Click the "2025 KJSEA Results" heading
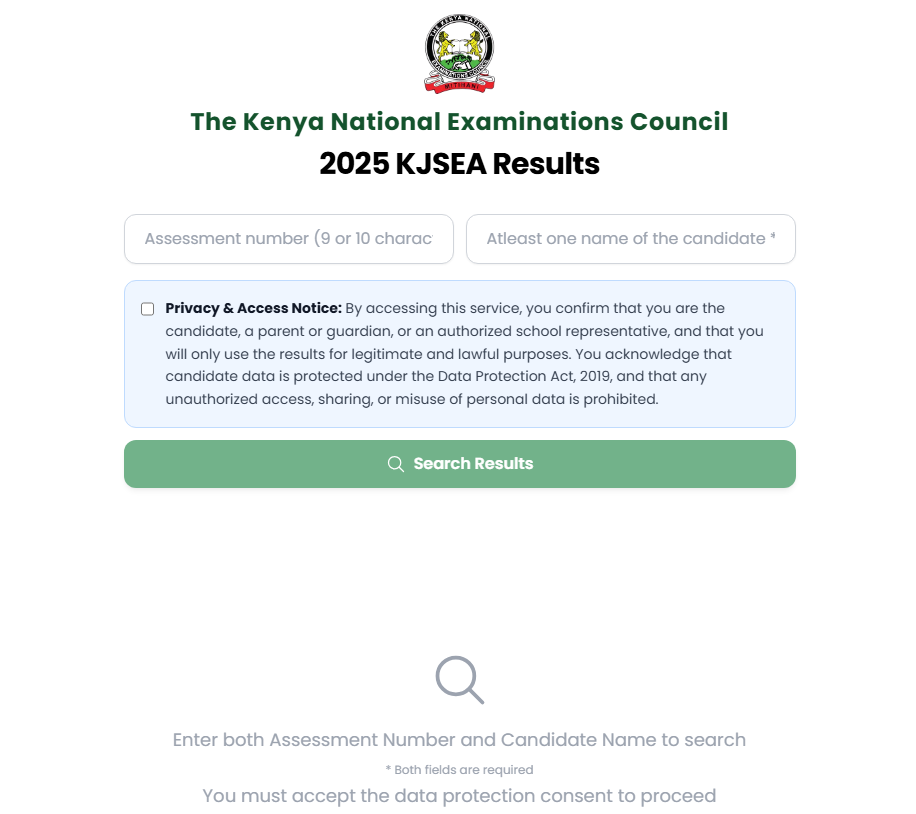Viewport: 916px width, 814px height. click(x=459, y=164)
